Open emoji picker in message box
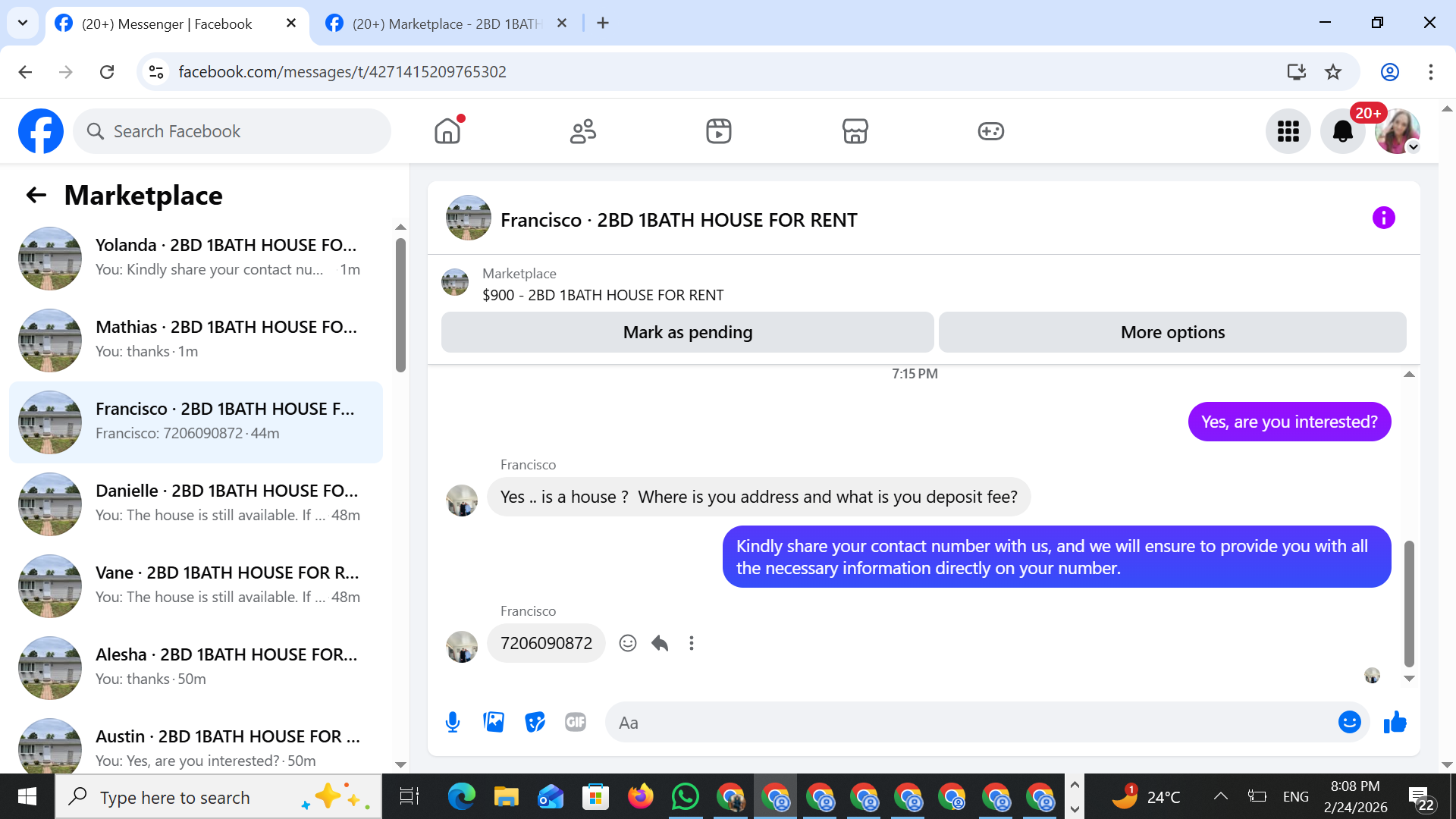 pyautogui.click(x=1349, y=722)
